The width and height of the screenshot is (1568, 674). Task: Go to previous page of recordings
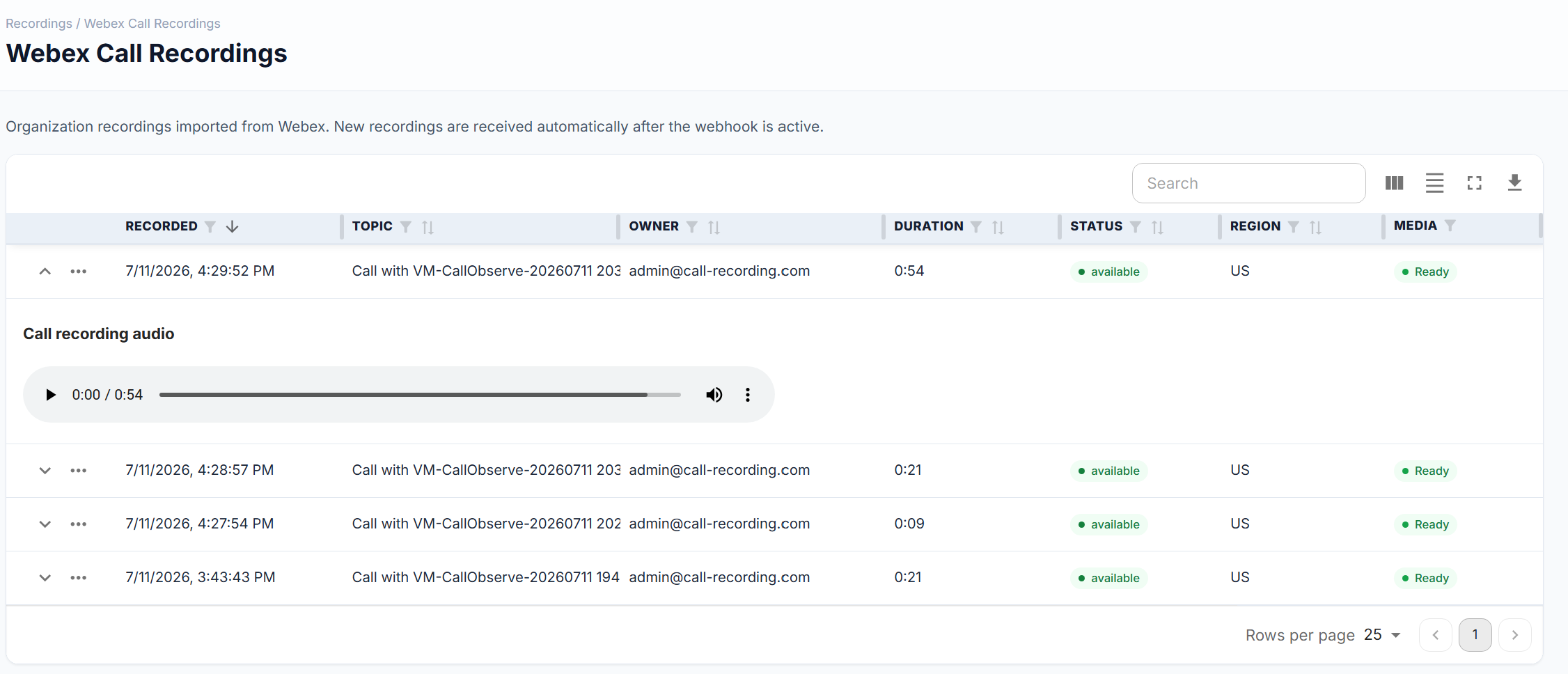point(1436,635)
